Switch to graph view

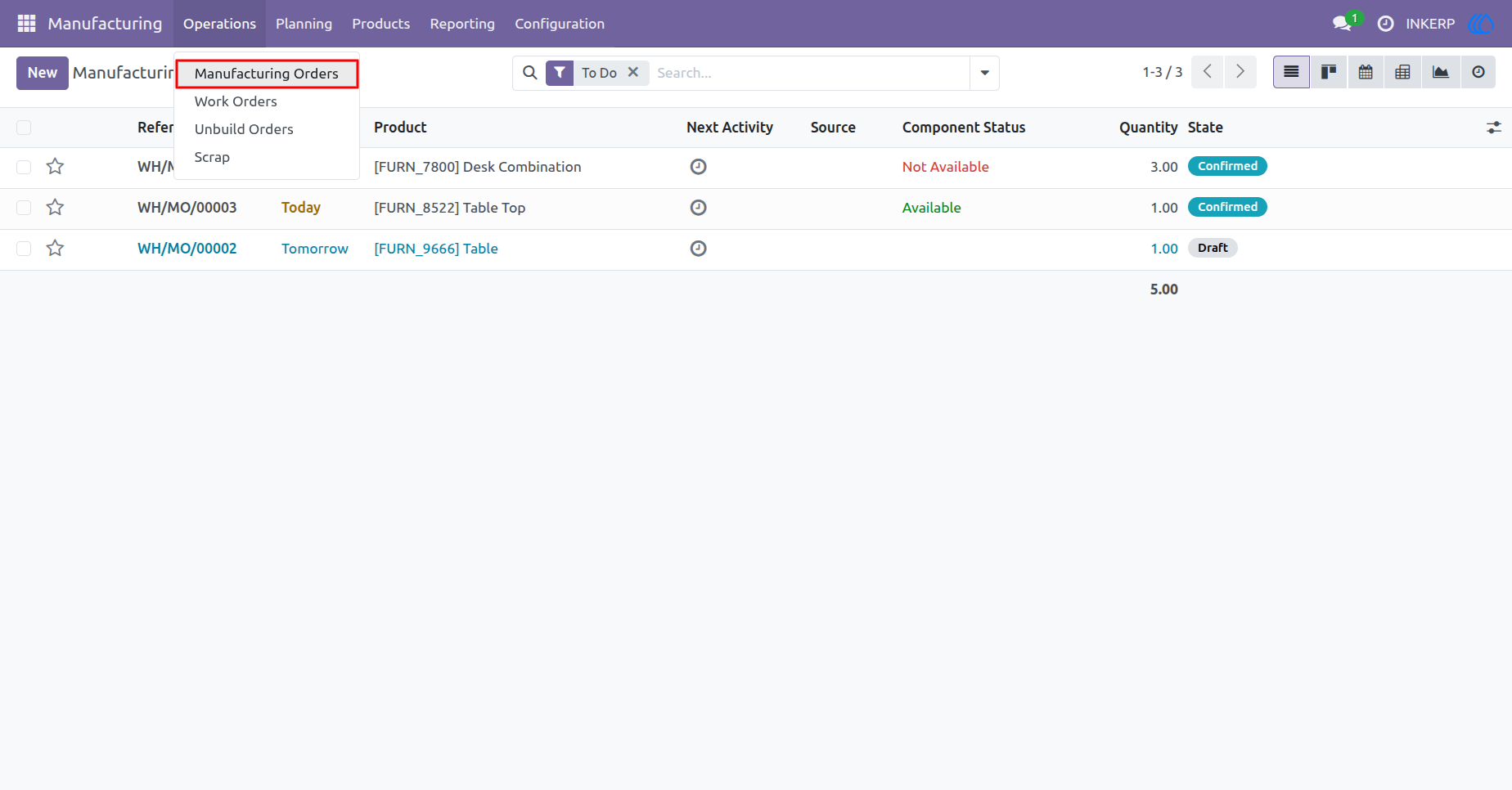point(1440,72)
